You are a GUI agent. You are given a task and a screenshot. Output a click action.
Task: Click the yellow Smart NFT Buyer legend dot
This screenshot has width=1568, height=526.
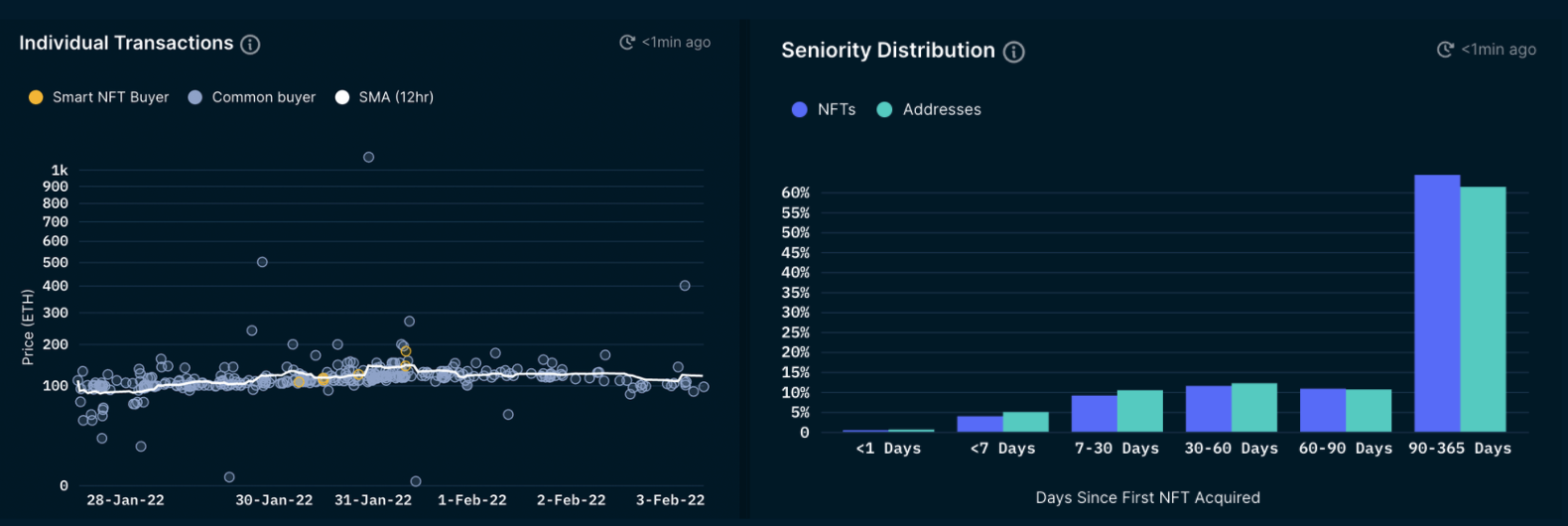coord(36,97)
